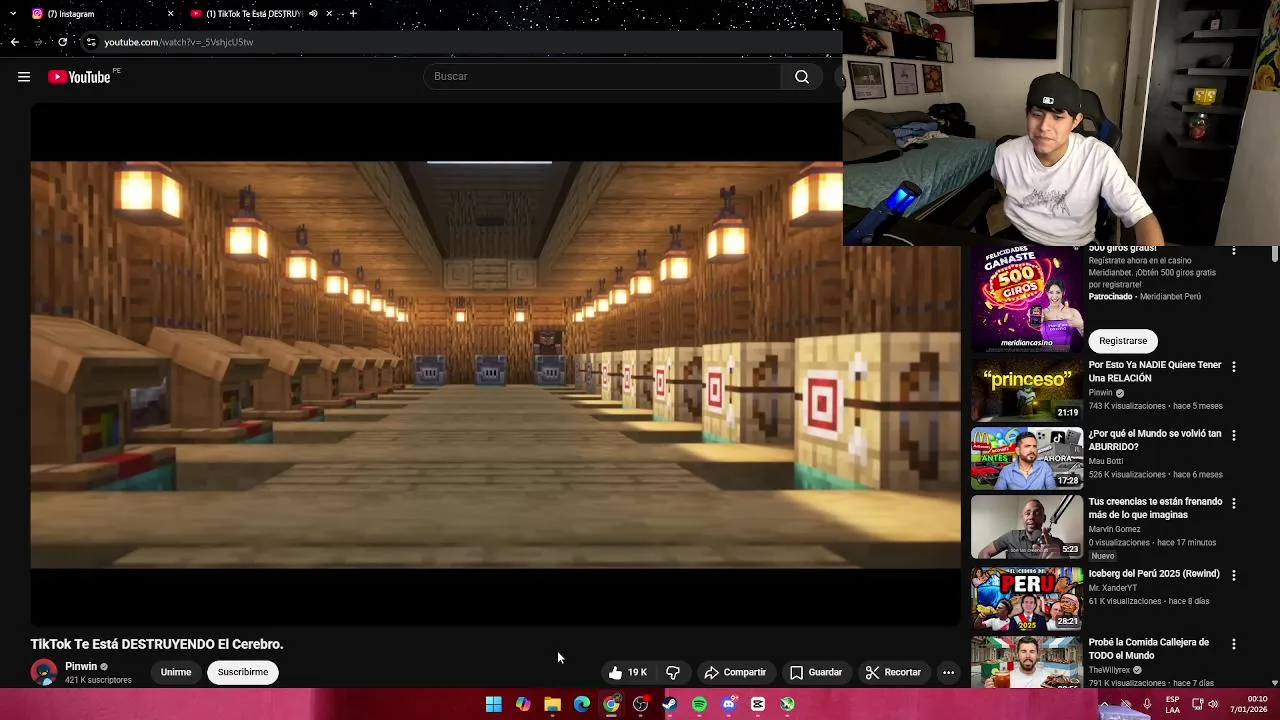The image size is (1280, 720).
Task: Open the "princeso" video thumbnail
Action: point(1027,390)
